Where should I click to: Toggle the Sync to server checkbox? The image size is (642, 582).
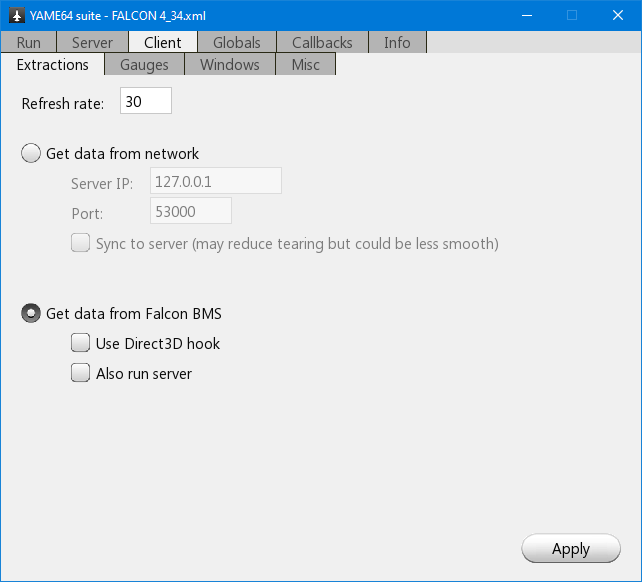point(80,243)
